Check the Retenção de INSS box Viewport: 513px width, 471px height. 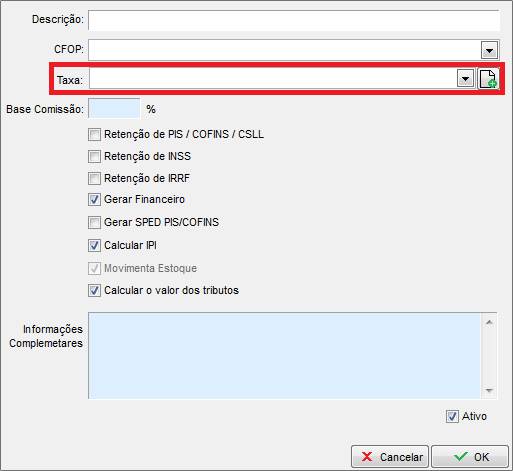click(x=94, y=156)
